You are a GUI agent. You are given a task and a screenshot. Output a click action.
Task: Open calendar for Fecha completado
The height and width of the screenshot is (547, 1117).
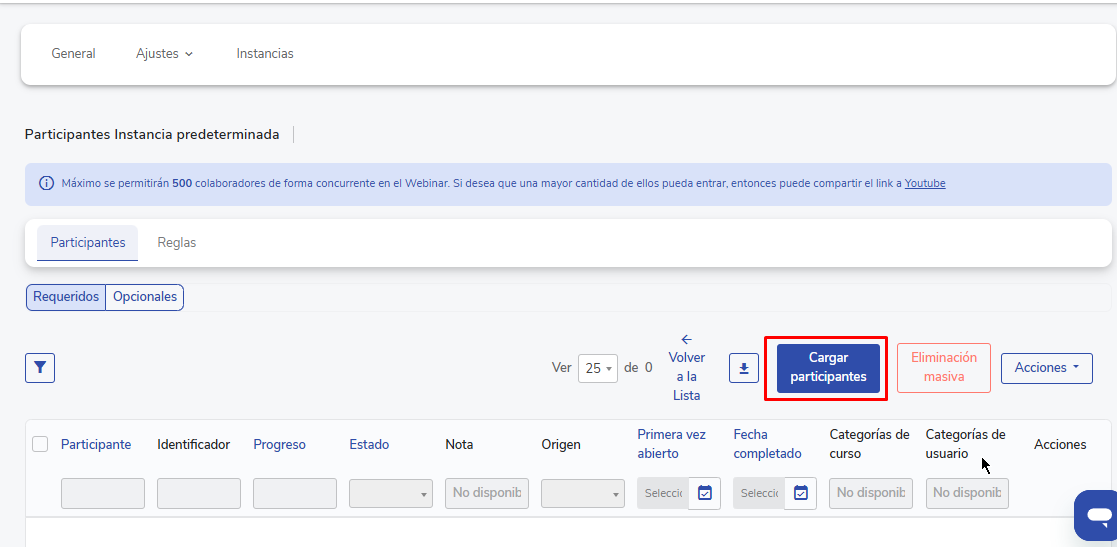[800, 493]
